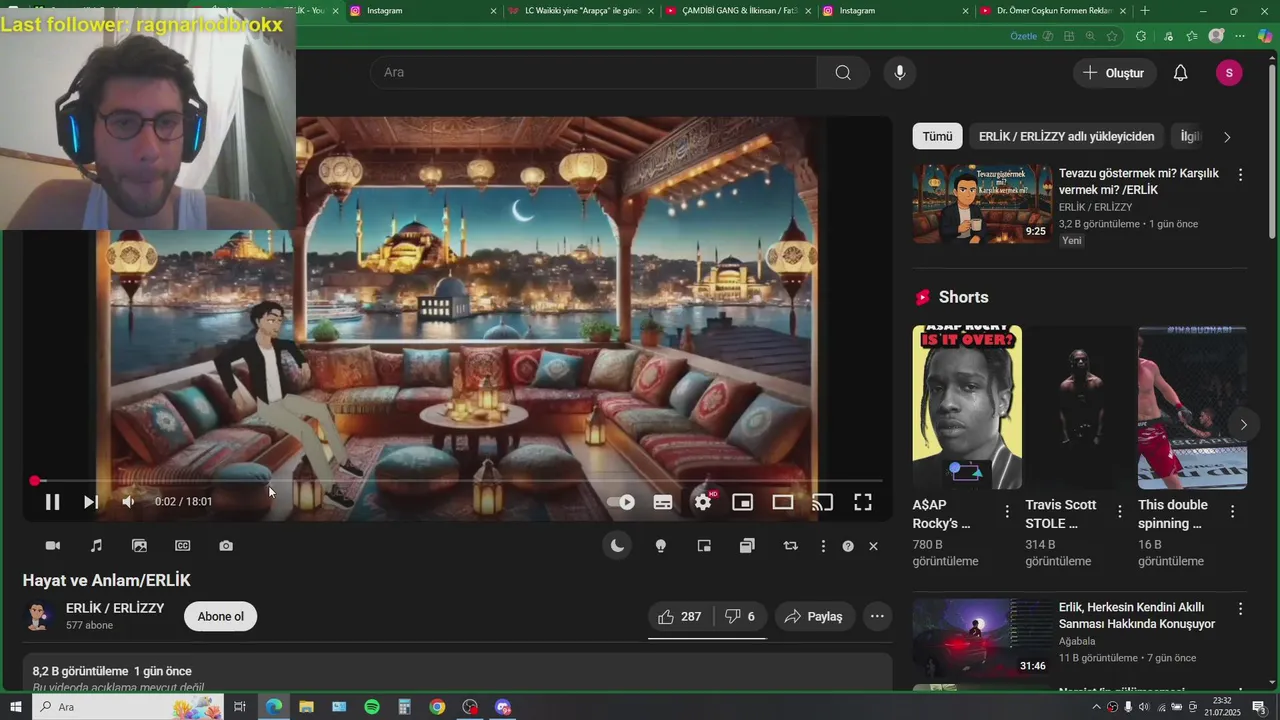
Task: Close the extension toolbar with X
Action: point(873,546)
